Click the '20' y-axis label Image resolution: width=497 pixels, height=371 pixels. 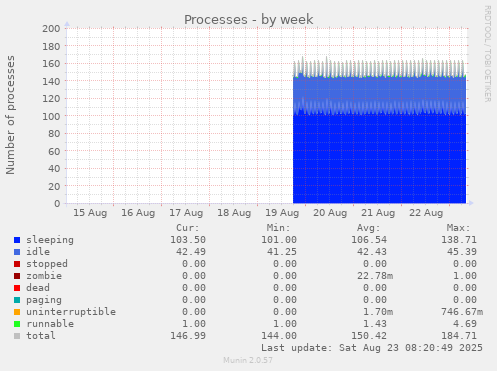(x=54, y=186)
